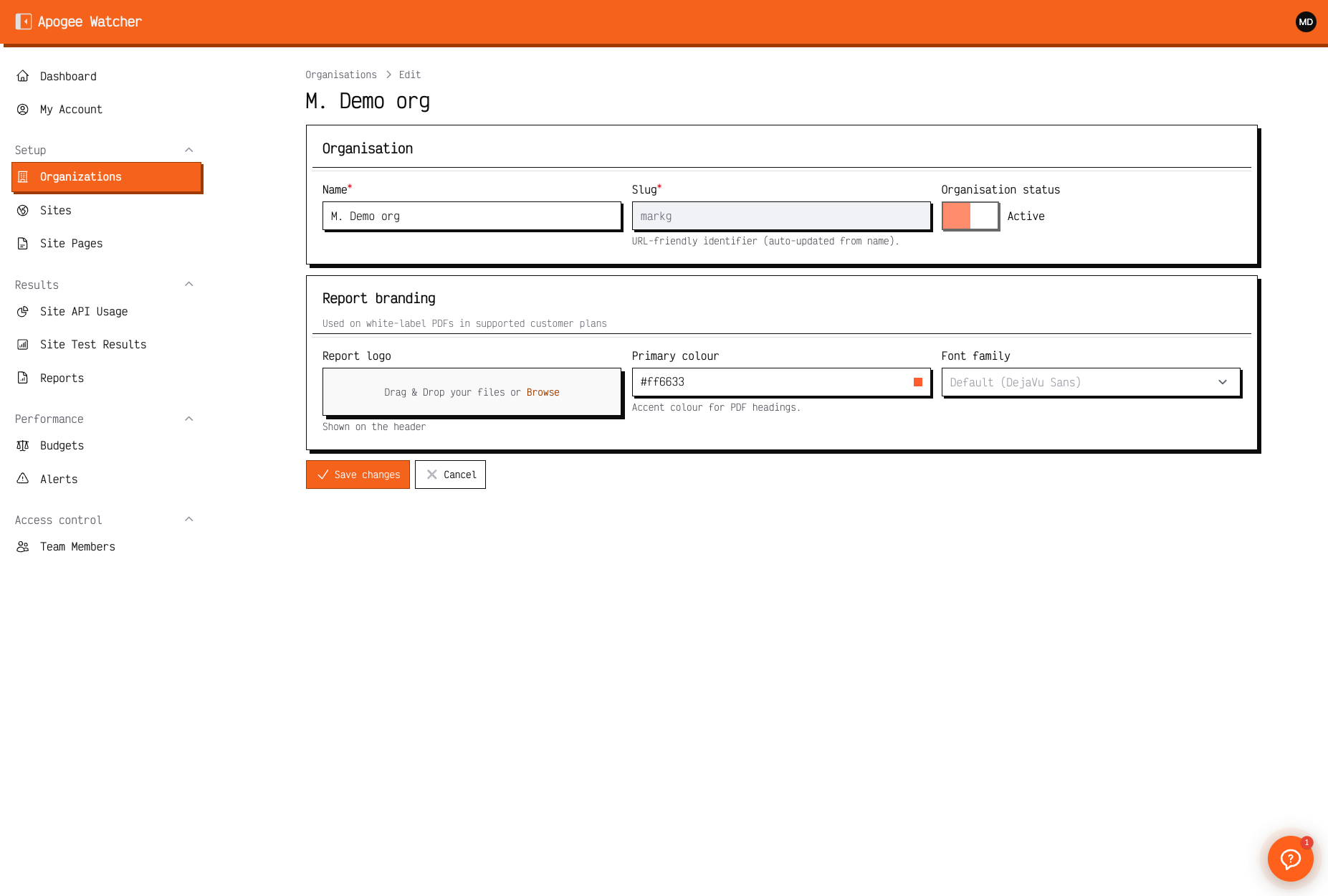Click the Site API Usage pie icon

23,311
